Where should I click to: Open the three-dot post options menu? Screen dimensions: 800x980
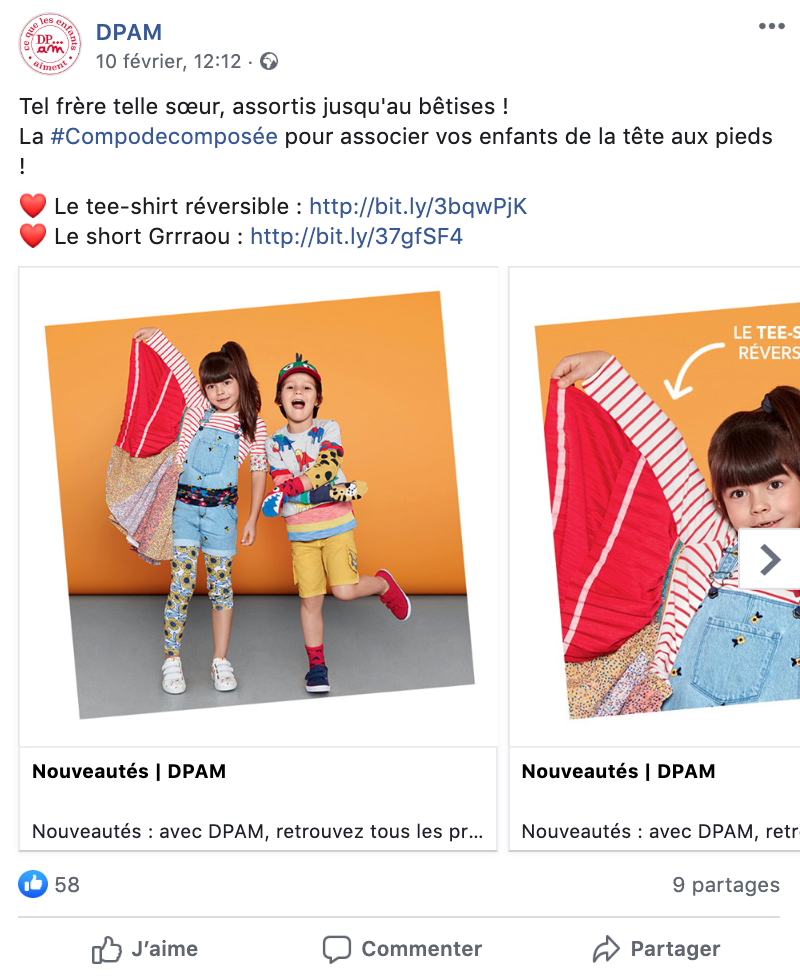point(771,26)
